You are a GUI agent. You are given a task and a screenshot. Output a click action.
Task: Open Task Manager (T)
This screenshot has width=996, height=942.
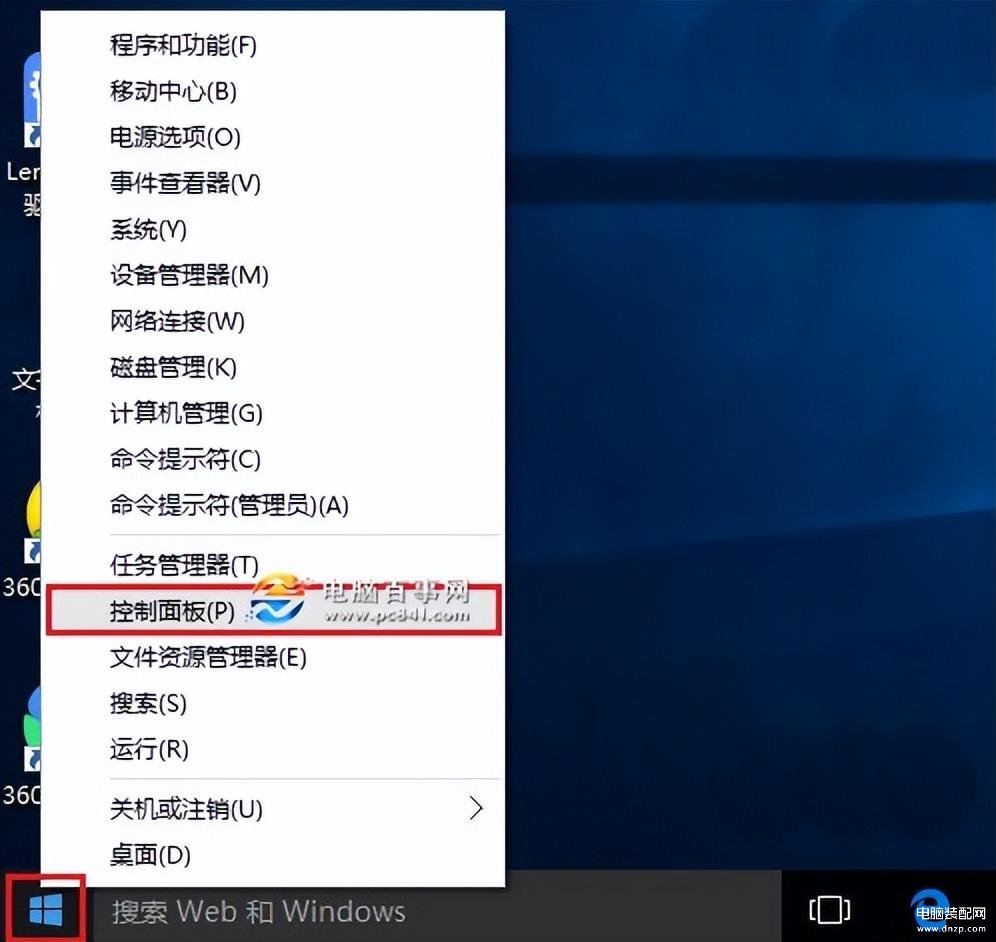coord(273,564)
